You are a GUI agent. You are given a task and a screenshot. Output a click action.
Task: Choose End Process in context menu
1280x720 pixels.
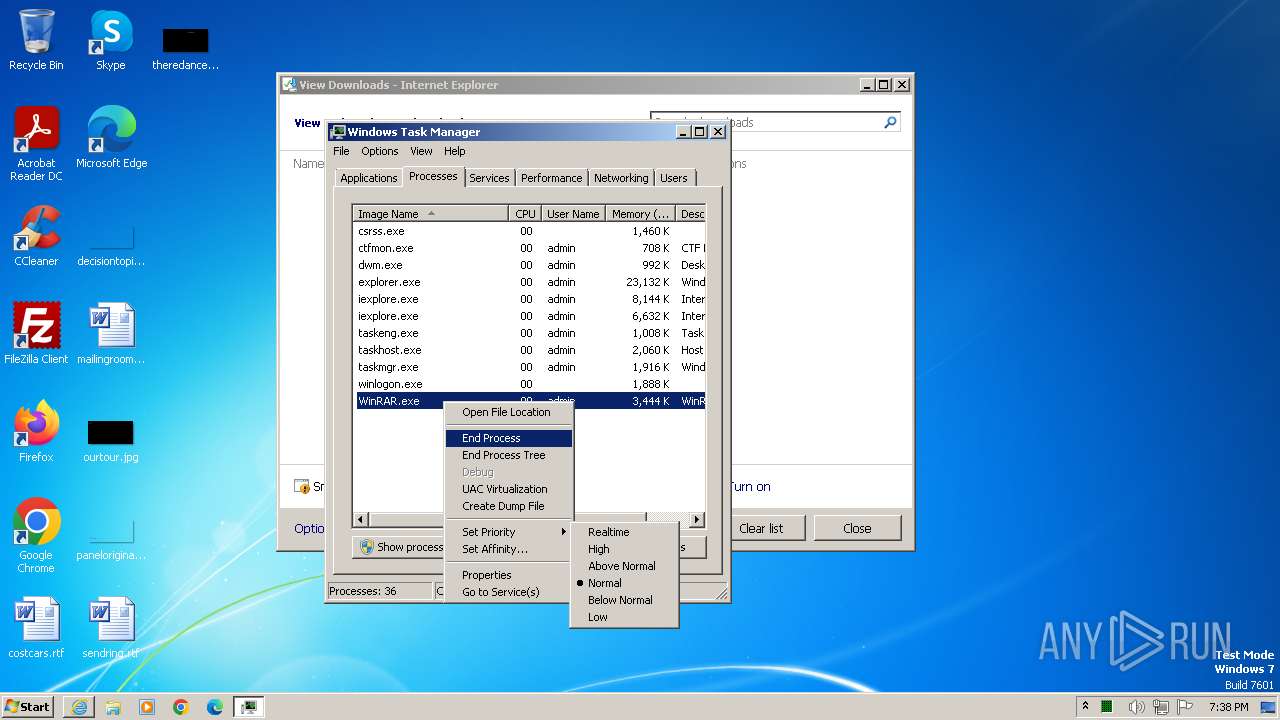[509, 438]
